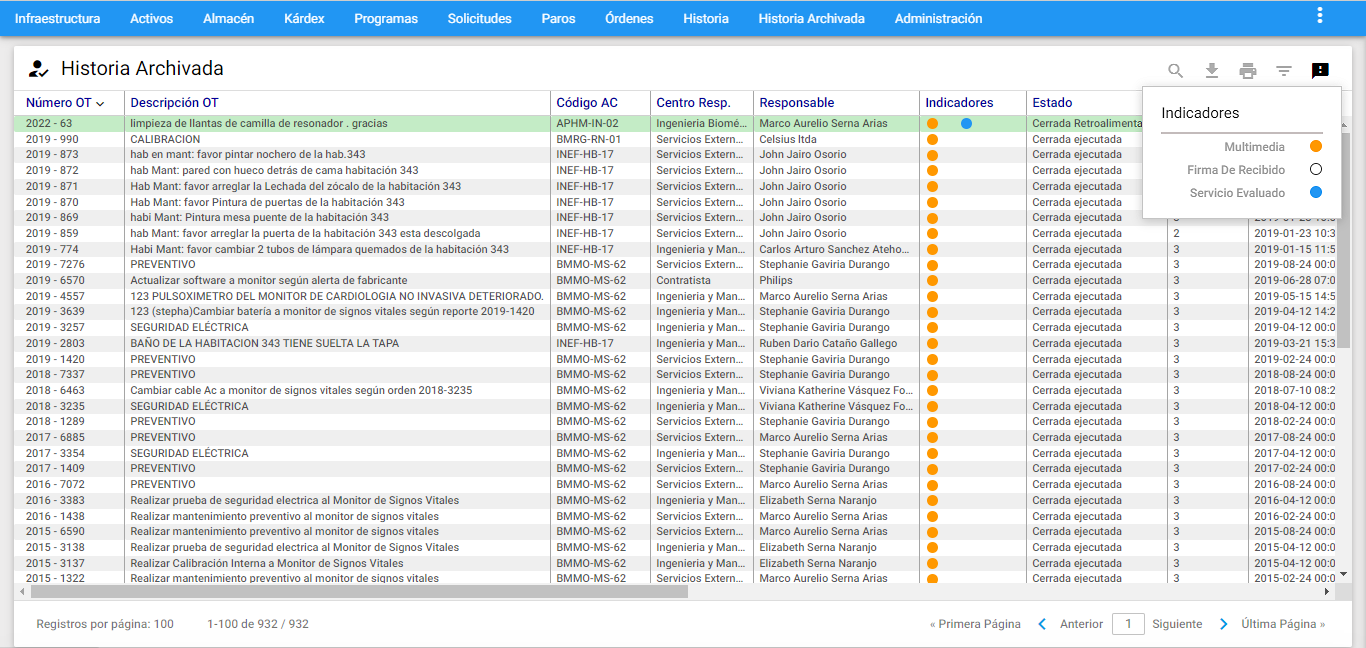This screenshot has height=648, width=1366.
Task: Click the vertical scrollbar down arrow
Action: click(1344, 575)
